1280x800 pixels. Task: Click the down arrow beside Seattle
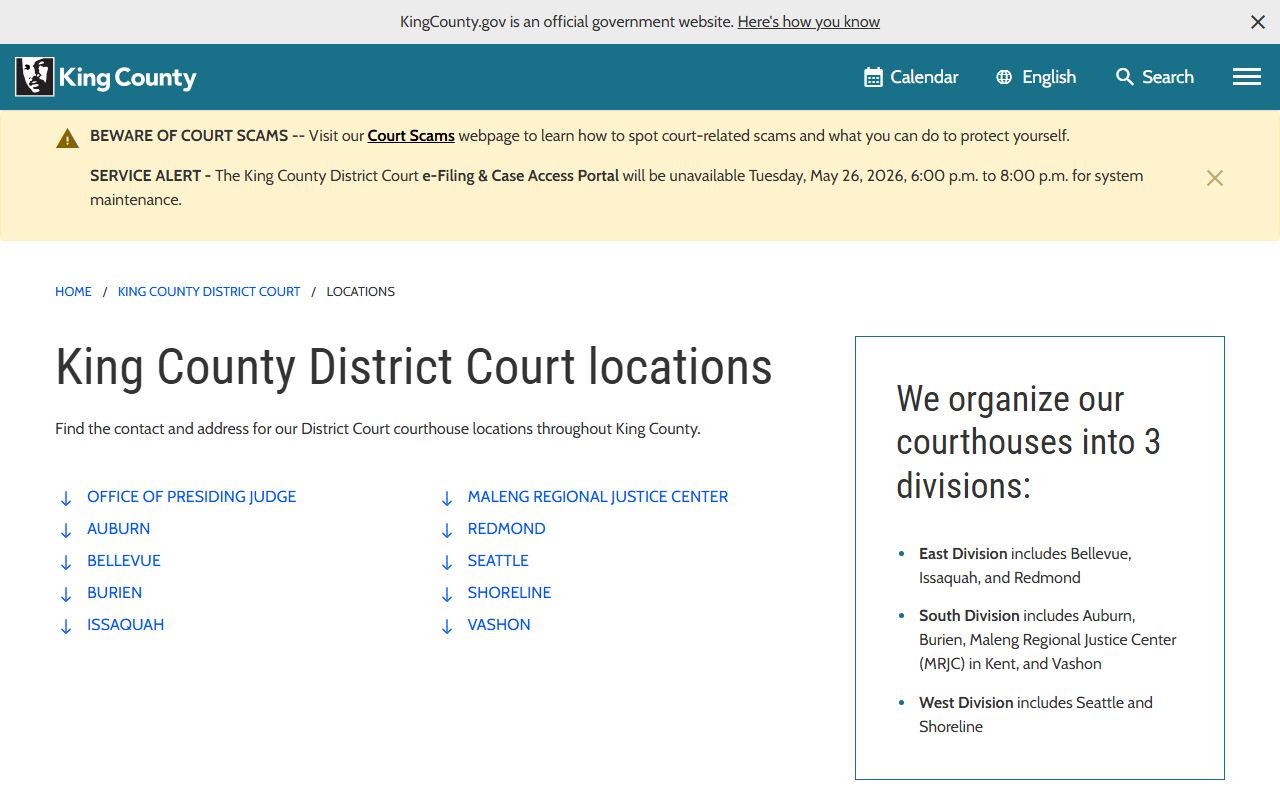pos(447,562)
